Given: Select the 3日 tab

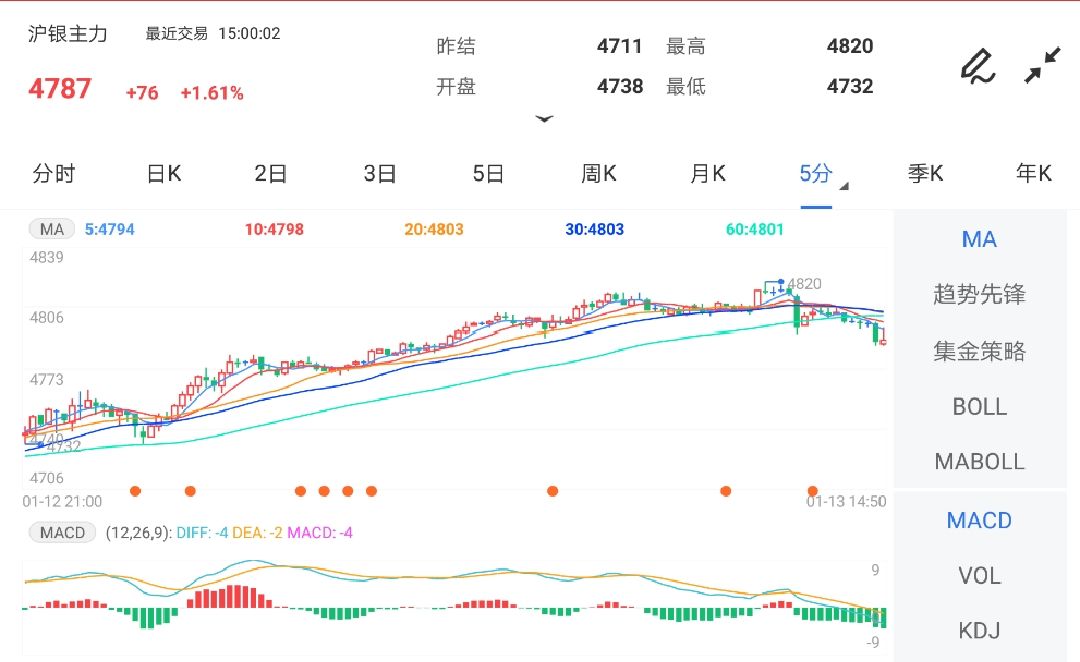Looking at the screenshot, I should 380,174.
